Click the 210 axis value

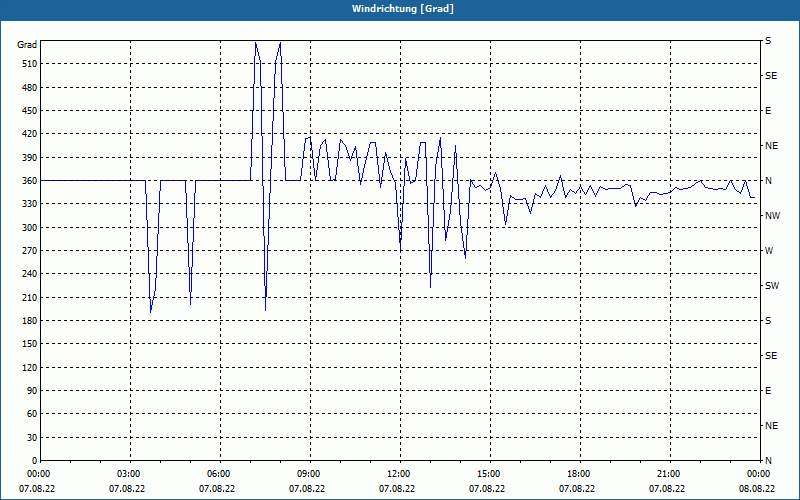pos(30,297)
